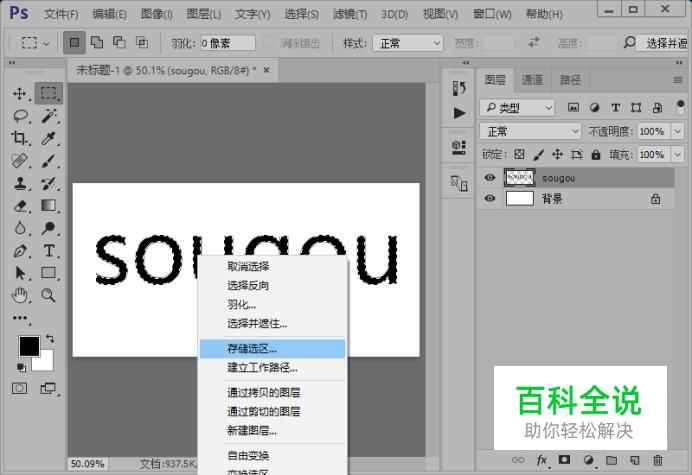Select the Gradient tool
This screenshot has height=475, width=692.
(x=49, y=206)
